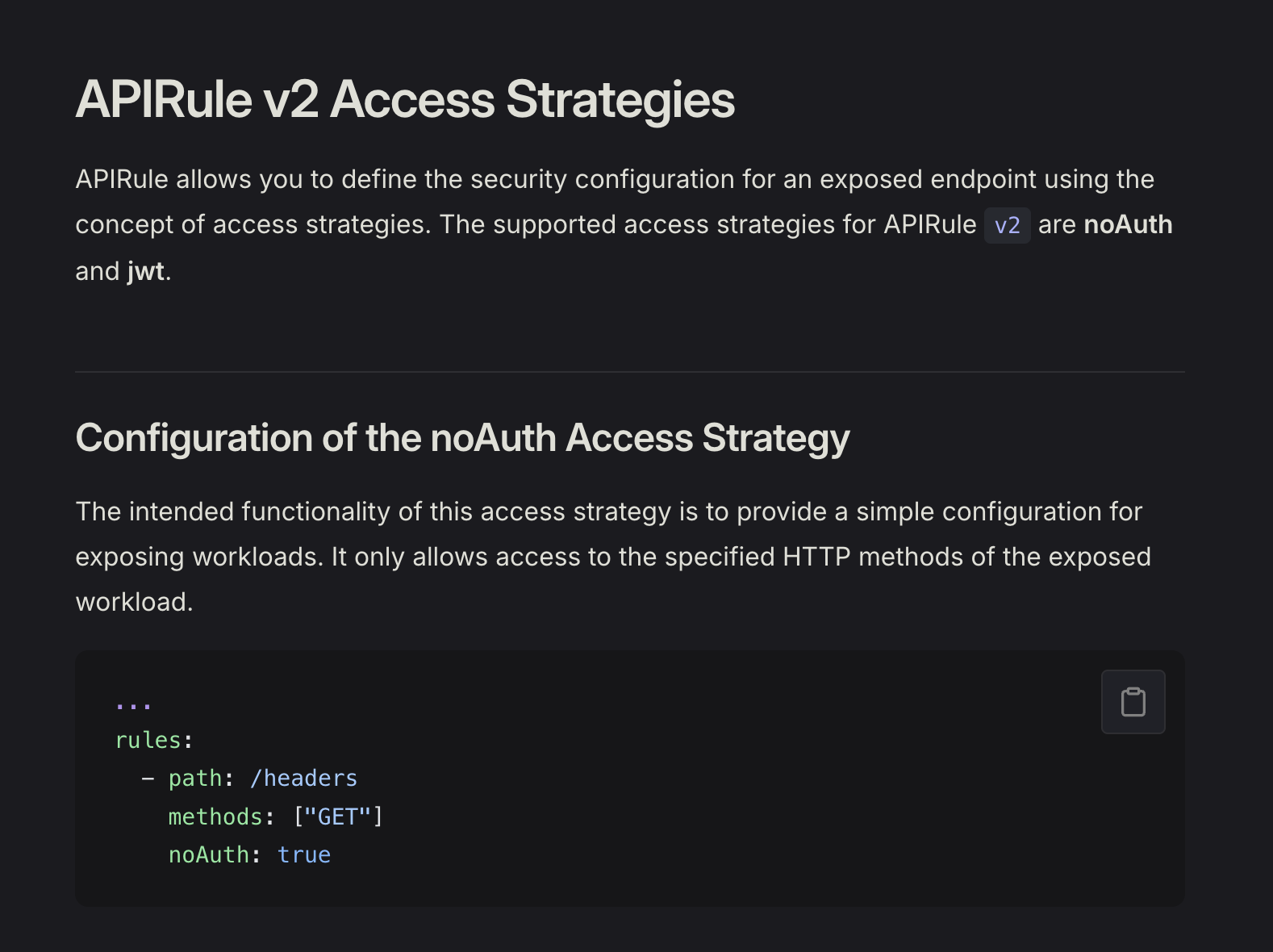The image size is (1273, 952).
Task: Click the rules key in YAML snippet
Action: [148, 740]
